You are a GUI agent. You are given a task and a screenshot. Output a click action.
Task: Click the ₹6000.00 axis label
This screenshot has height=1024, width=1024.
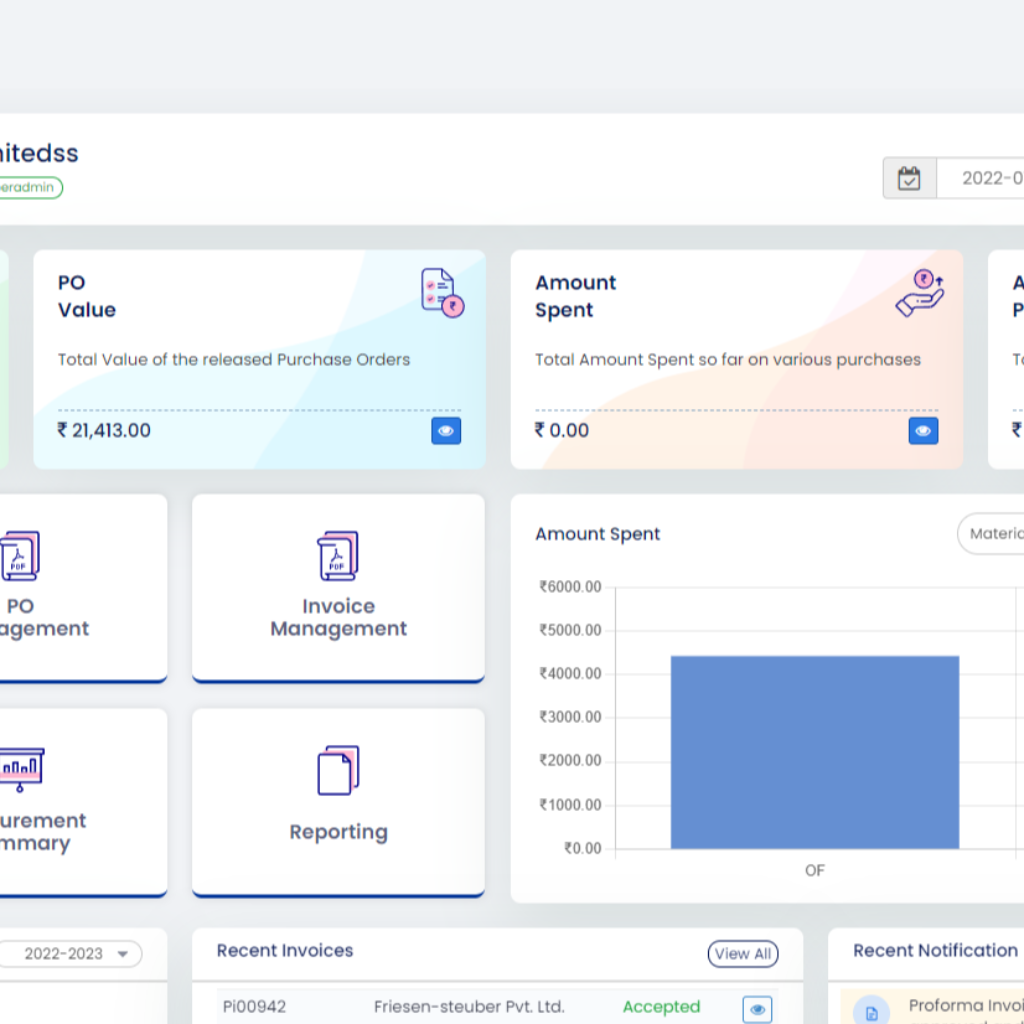point(570,586)
